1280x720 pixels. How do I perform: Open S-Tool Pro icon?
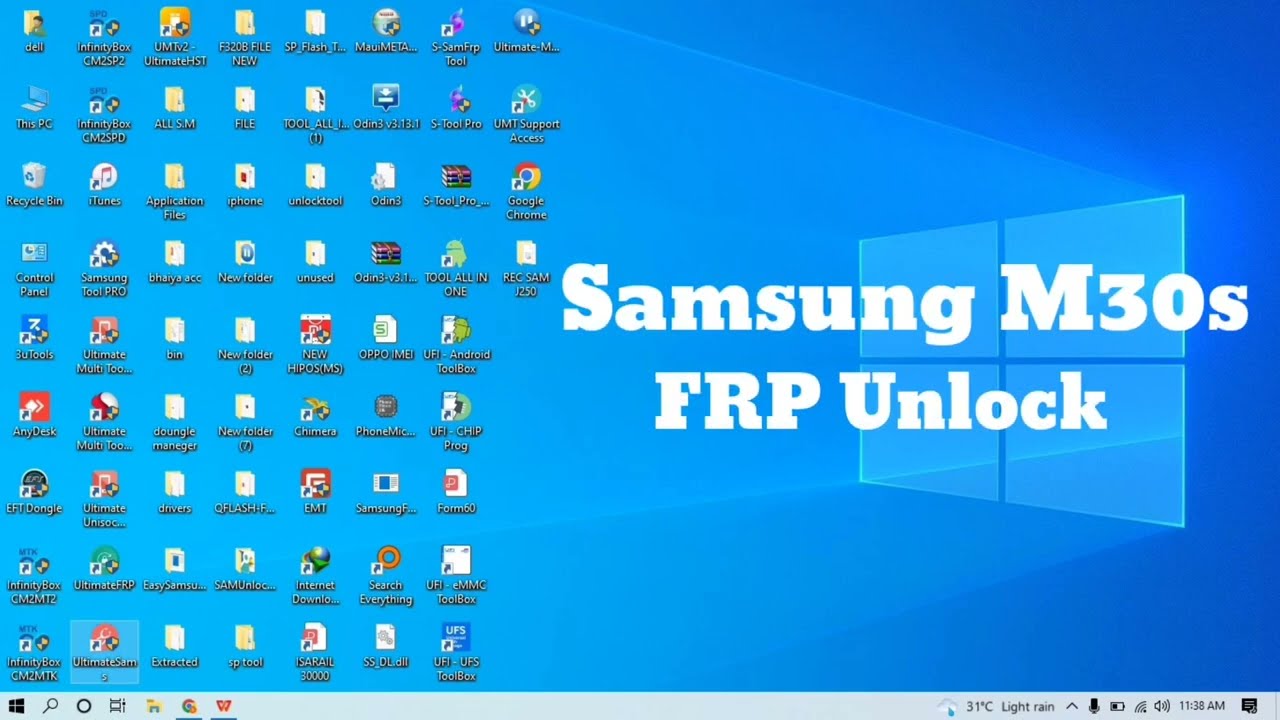click(456, 107)
